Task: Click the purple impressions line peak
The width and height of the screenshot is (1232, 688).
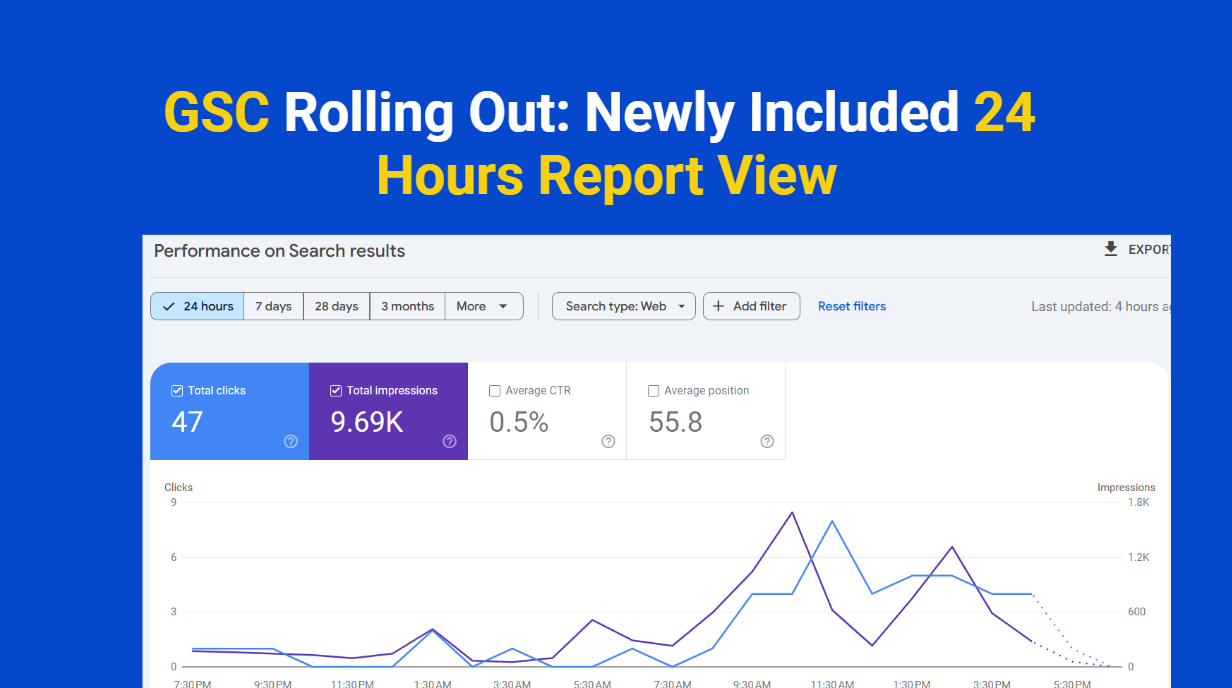Action: pos(792,512)
